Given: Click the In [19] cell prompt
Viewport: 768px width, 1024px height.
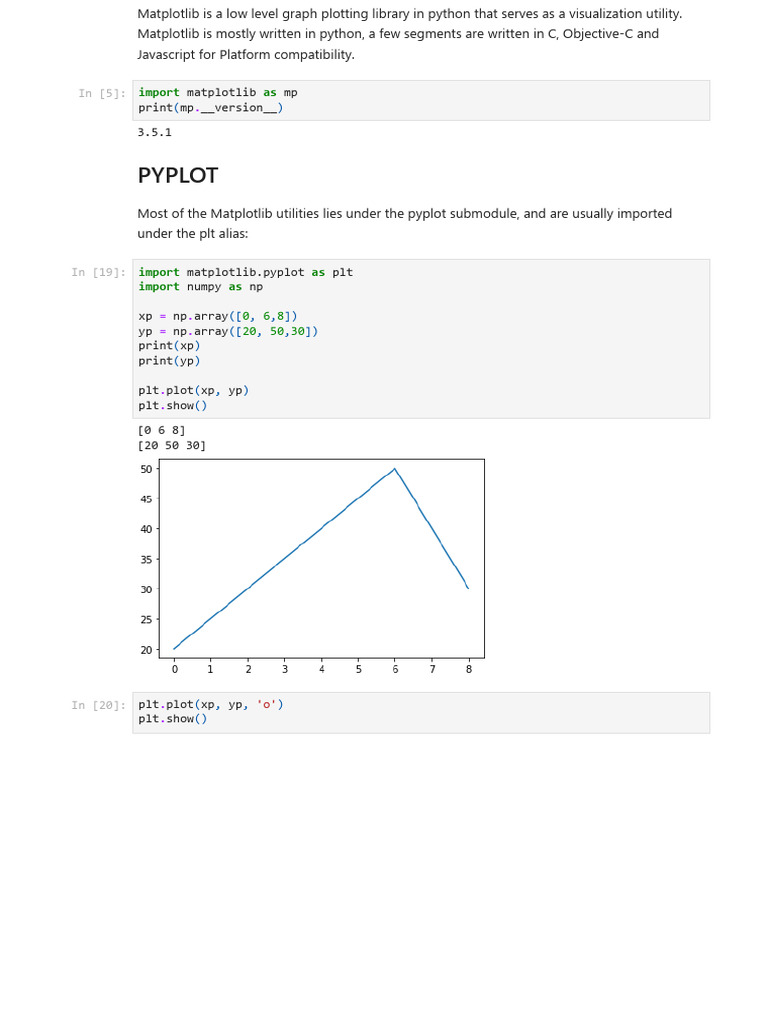Looking at the screenshot, I should [99, 272].
